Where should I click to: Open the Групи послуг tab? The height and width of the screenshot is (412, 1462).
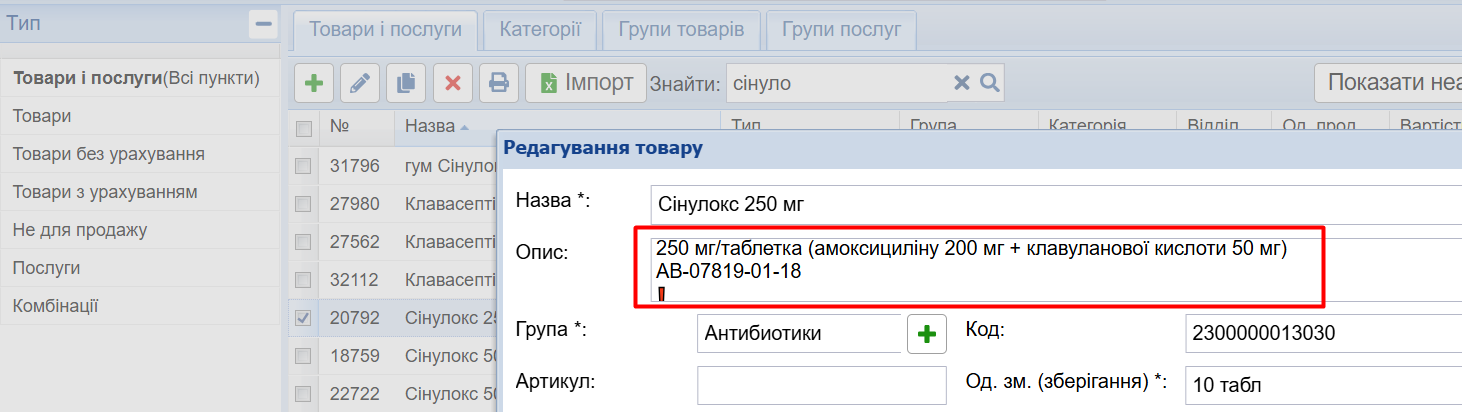pos(841,29)
